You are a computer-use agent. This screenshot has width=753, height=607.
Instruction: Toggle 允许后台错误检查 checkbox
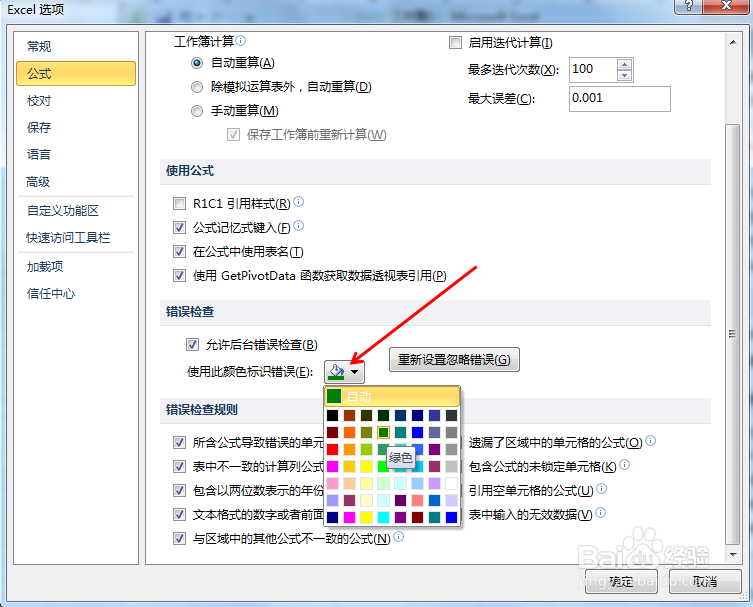(x=192, y=344)
